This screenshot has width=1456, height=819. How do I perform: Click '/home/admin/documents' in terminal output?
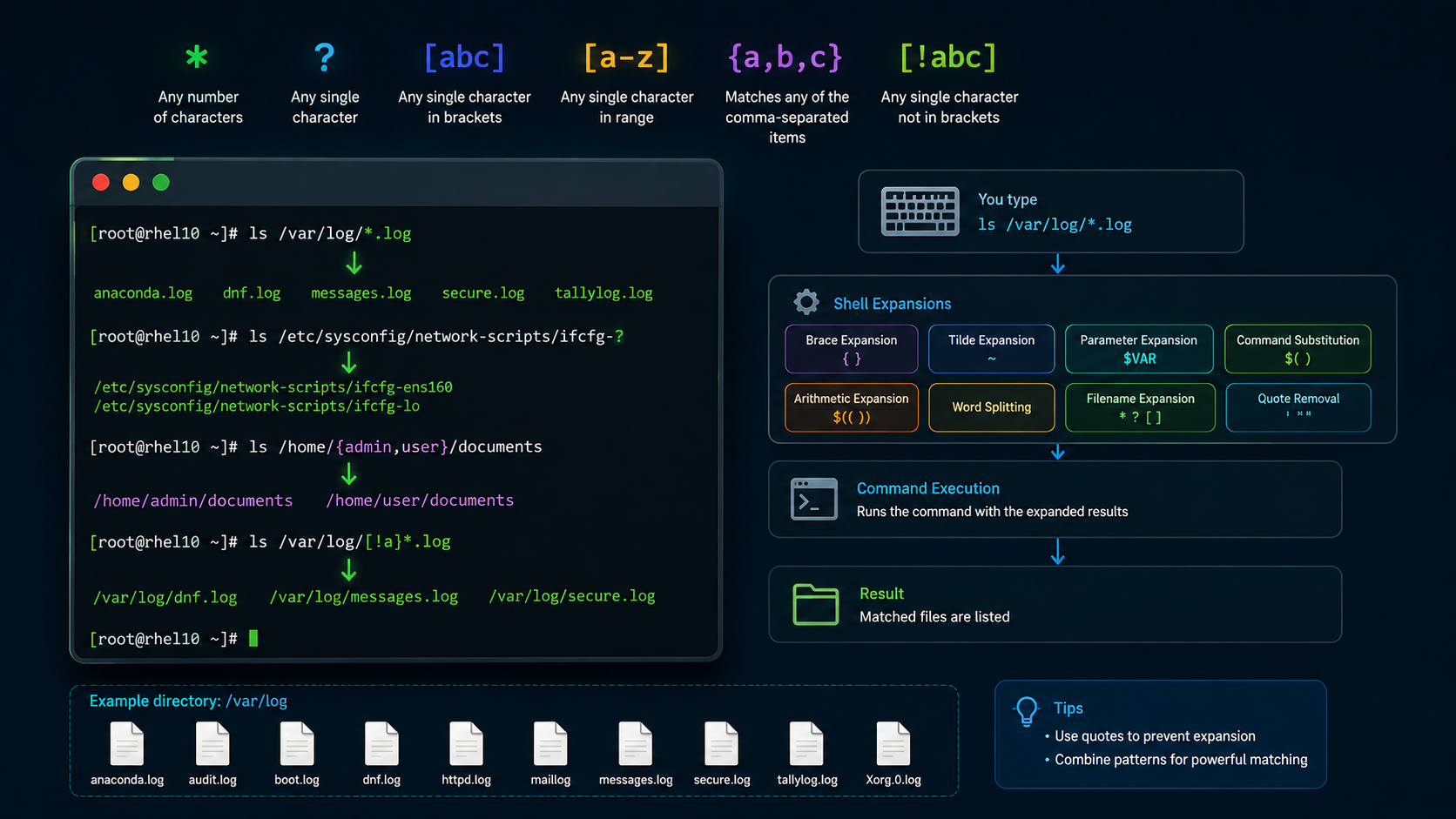[x=193, y=500]
